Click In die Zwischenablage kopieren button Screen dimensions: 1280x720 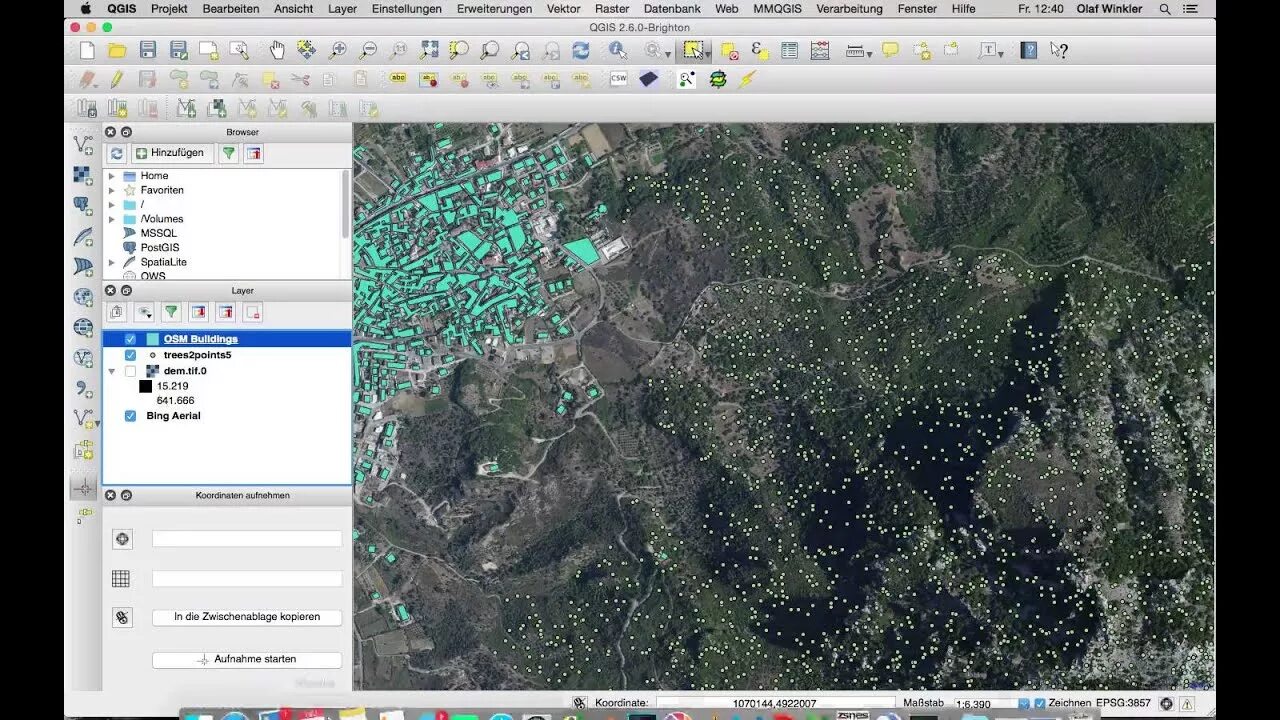point(247,617)
